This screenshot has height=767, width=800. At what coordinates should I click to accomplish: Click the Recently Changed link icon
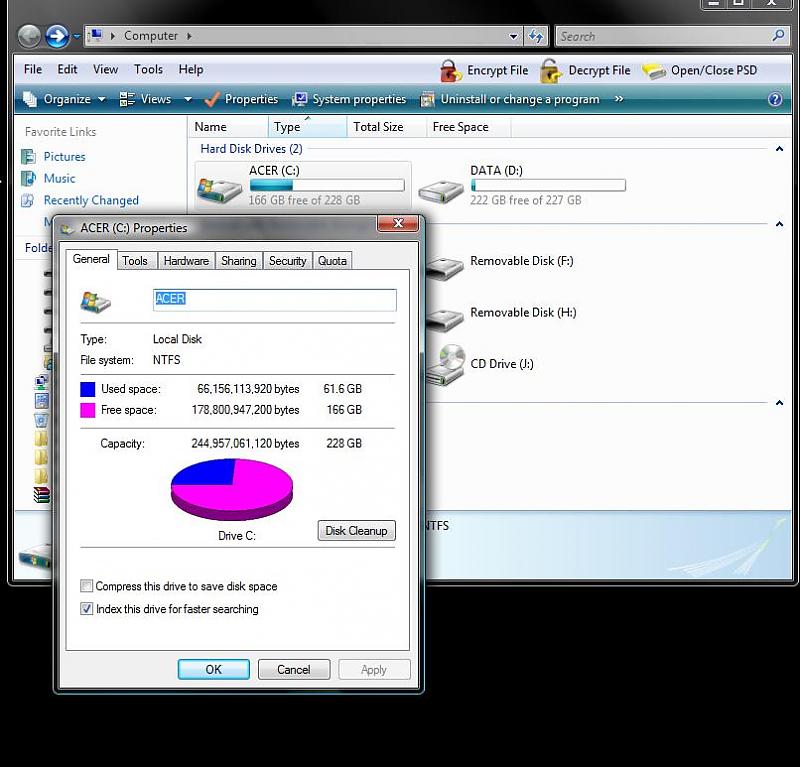(28, 200)
